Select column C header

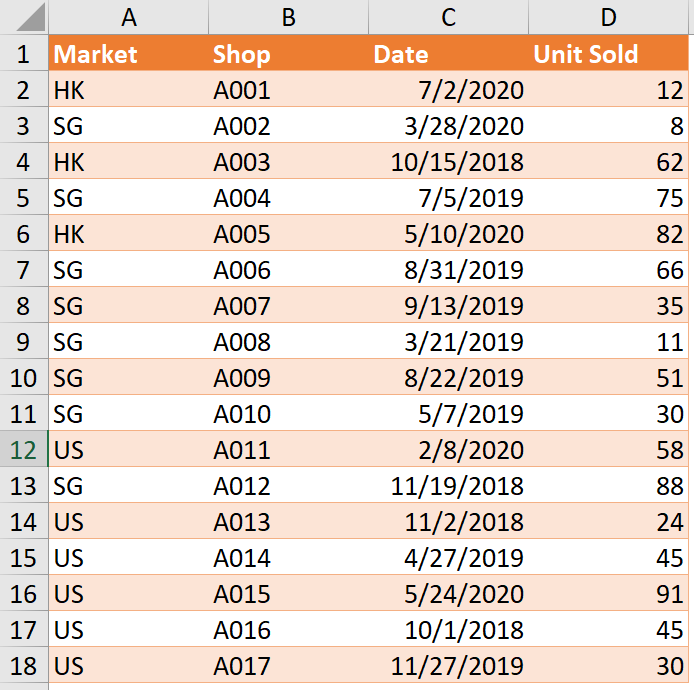pyautogui.click(x=448, y=17)
